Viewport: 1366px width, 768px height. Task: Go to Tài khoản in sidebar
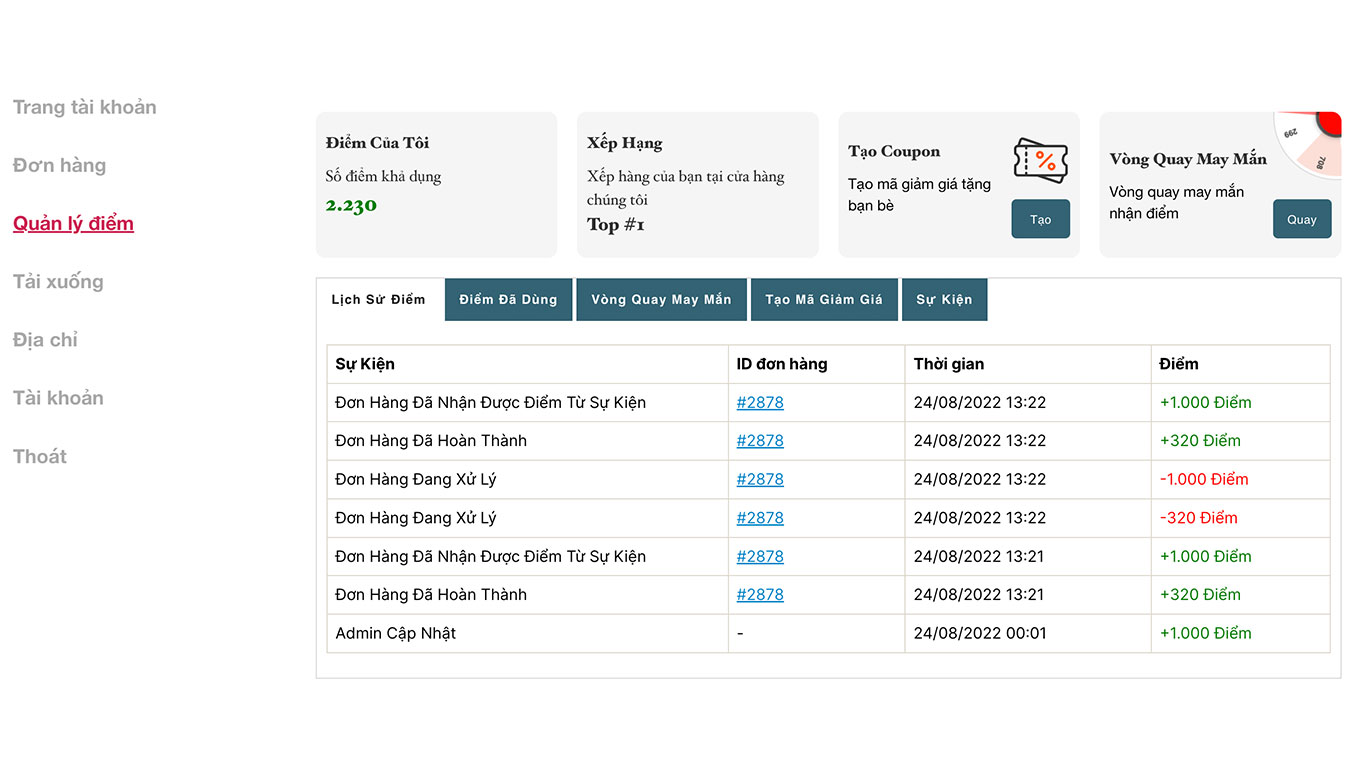pyautogui.click(x=58, y=398)
